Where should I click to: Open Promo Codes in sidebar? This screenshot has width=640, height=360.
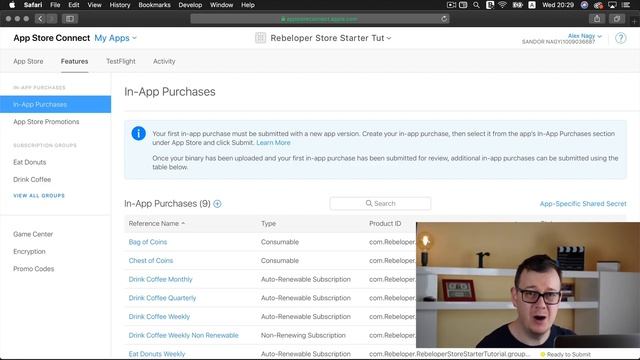[33, 269]
